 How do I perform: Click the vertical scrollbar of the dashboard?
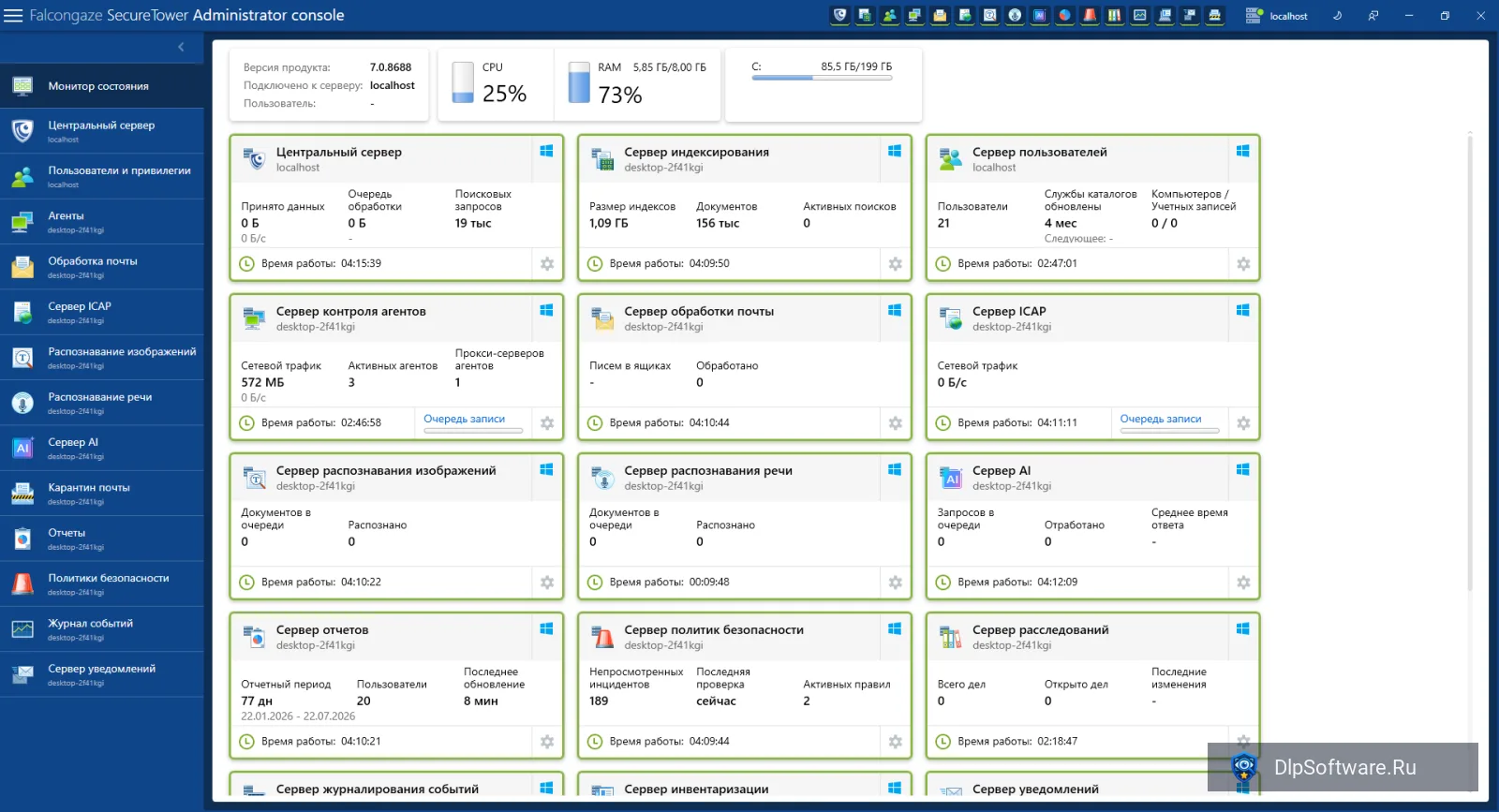pyautogui.click(x=1470, y=365)
